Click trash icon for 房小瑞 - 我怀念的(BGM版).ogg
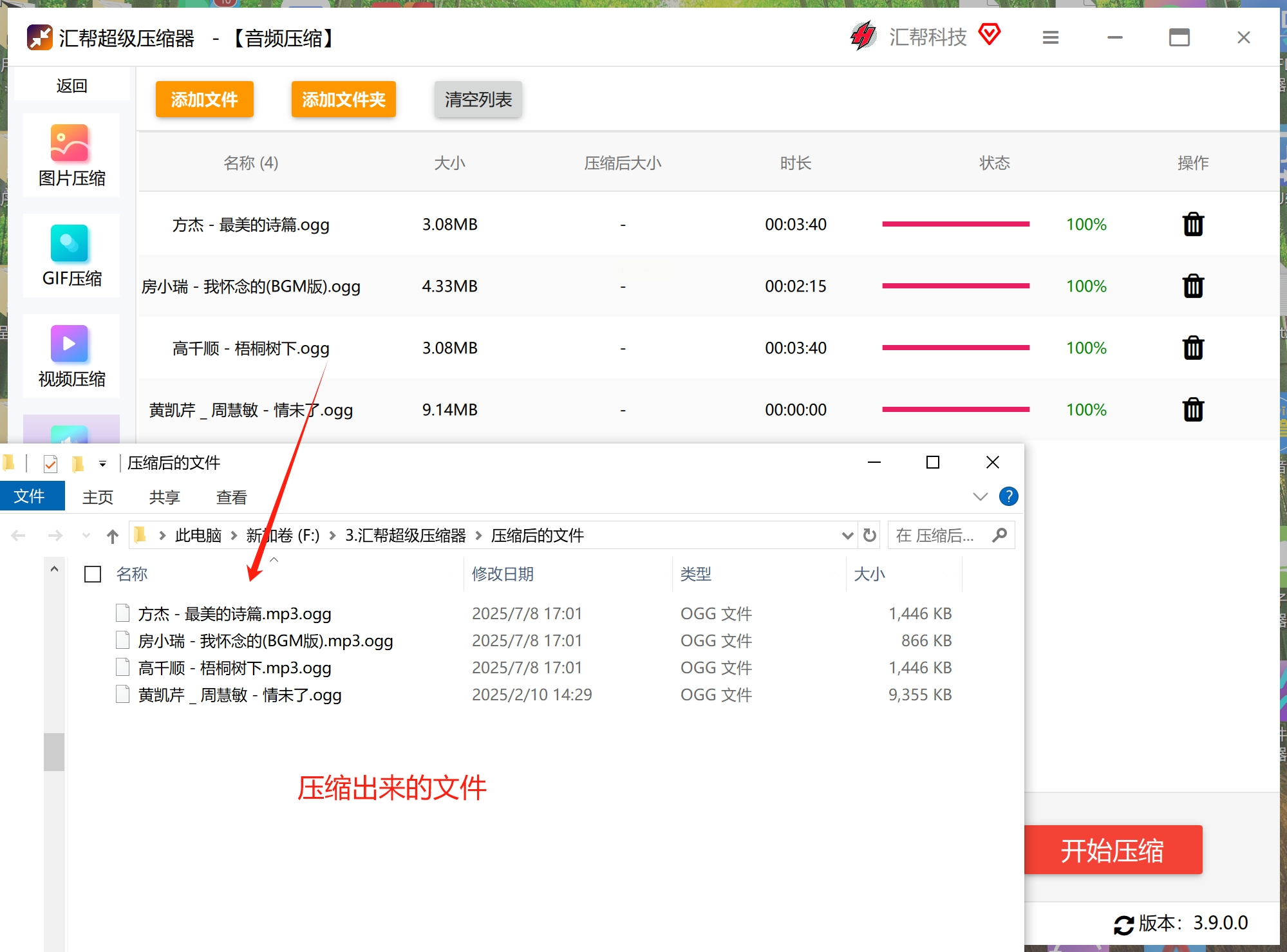 [1192, 286]
